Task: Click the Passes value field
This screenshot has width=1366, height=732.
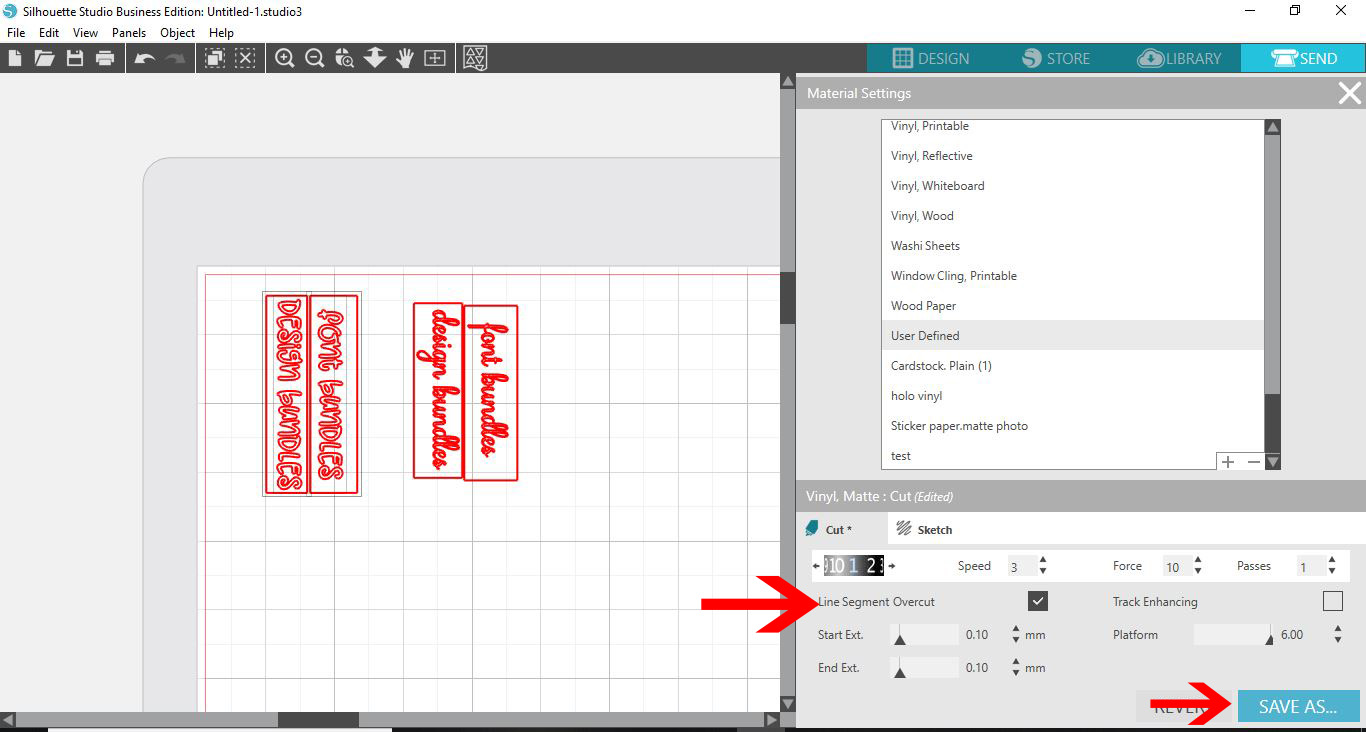Action: click(1310, 567)
